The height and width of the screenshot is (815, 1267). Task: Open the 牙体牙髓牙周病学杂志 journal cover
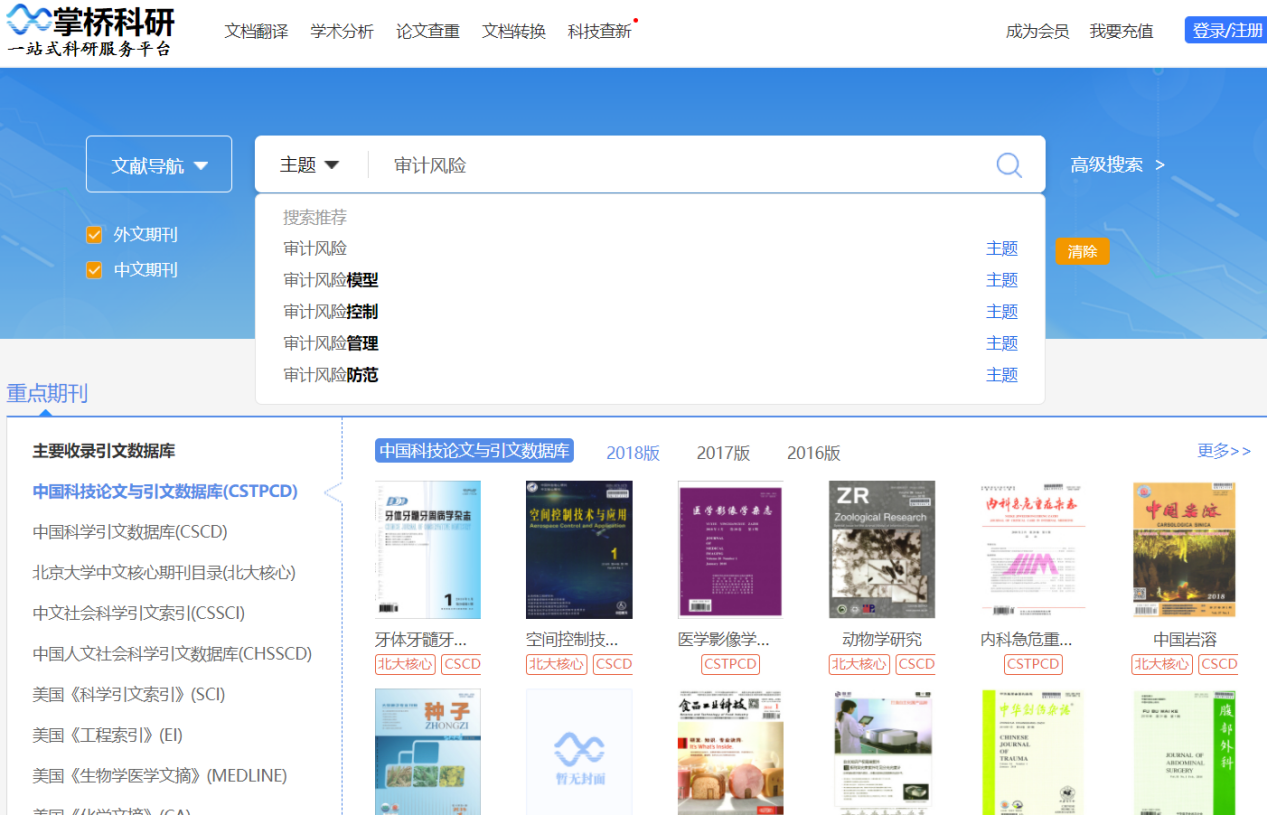click(x=428, y=550)
